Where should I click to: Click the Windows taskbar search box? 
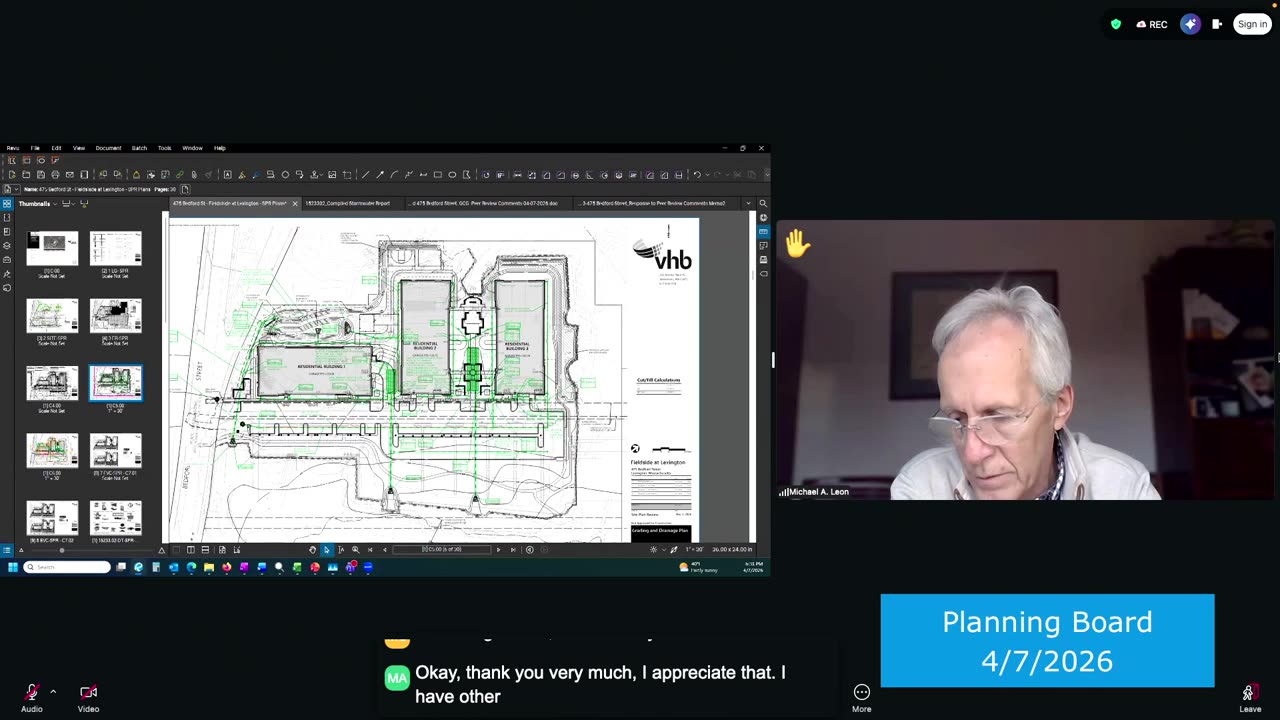(67, 567)
